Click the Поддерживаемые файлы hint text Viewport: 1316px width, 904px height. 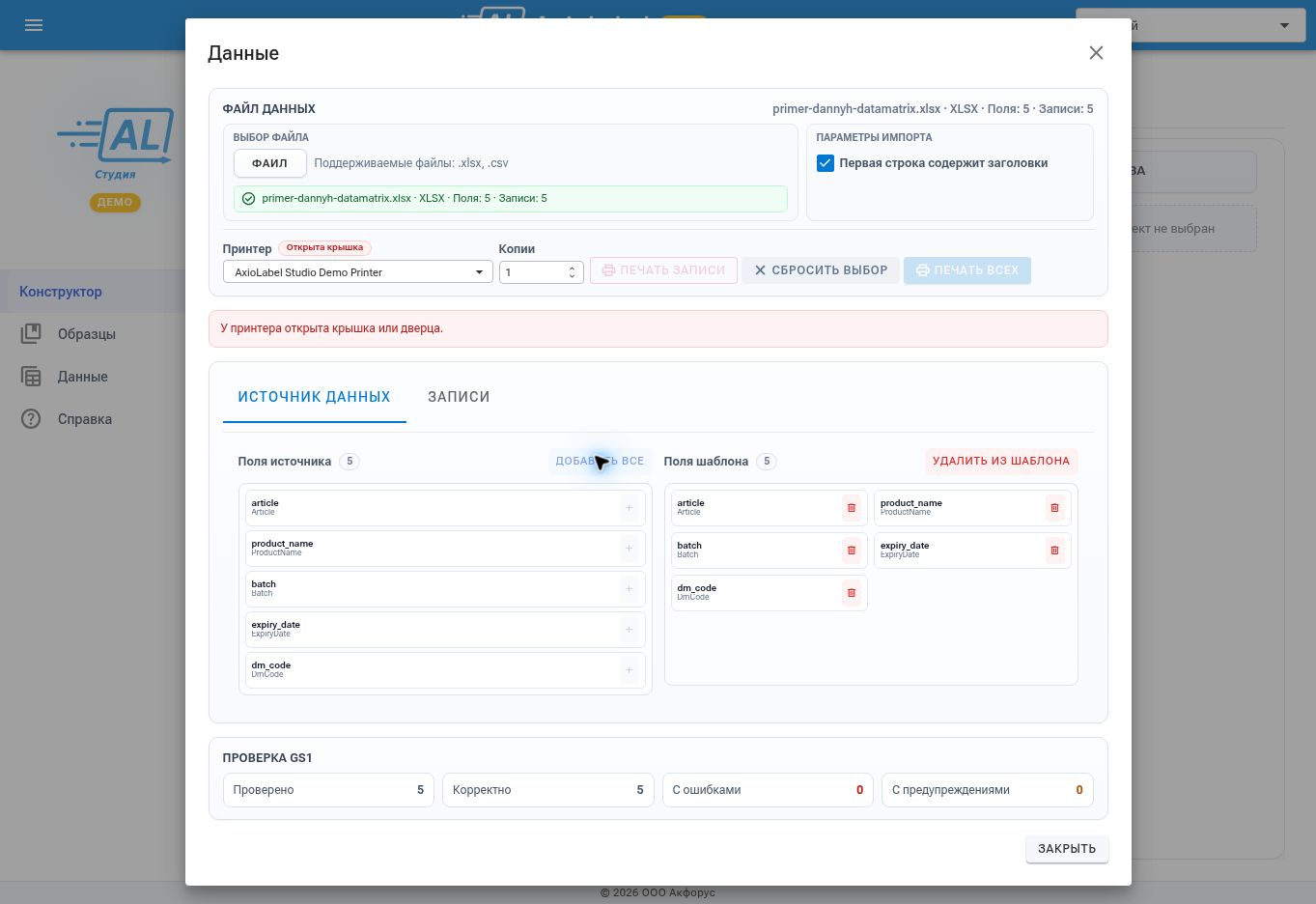411,163
